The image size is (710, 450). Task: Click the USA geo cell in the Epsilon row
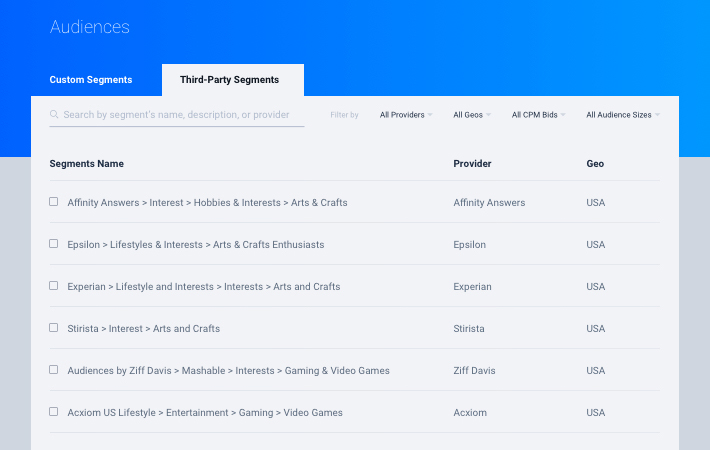[595, 244]
